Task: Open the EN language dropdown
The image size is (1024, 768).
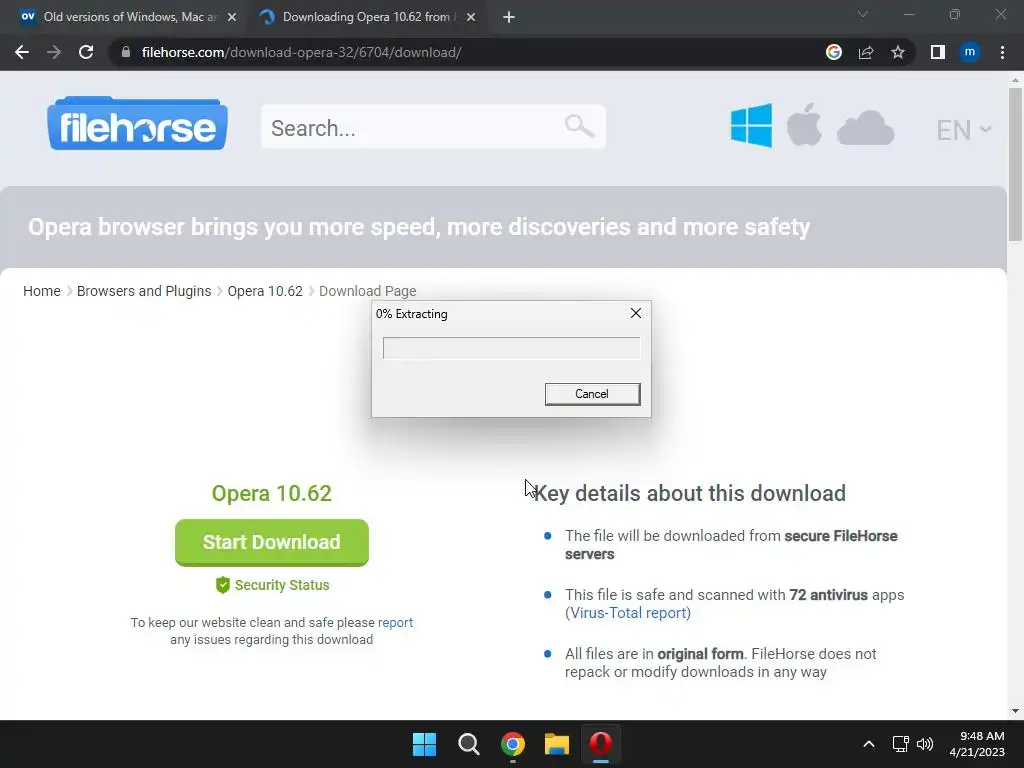Action: [x=964, y=129]
